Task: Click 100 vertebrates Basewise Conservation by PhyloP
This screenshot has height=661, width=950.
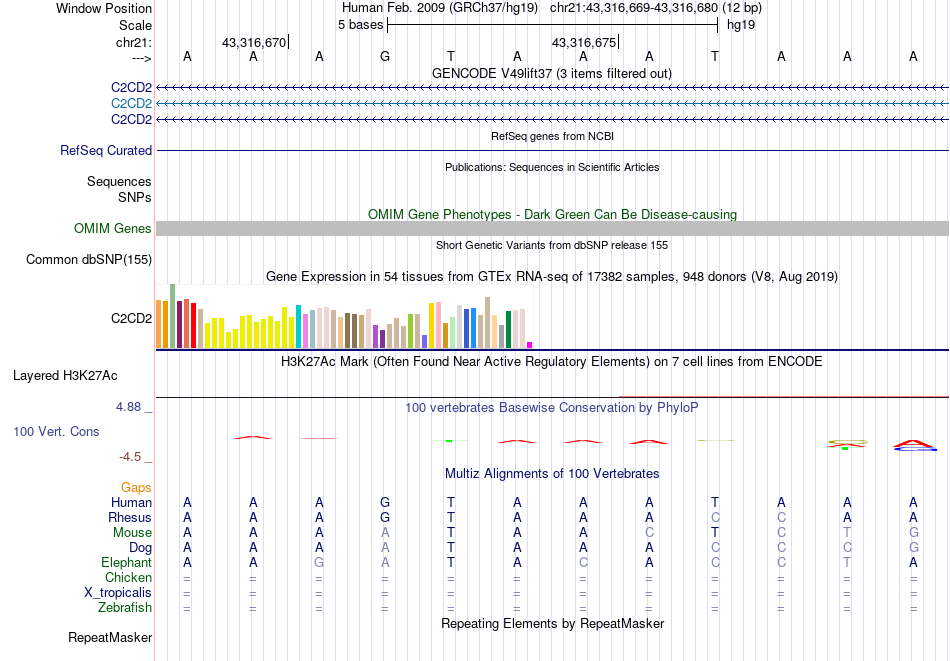Action: [552, 408]
